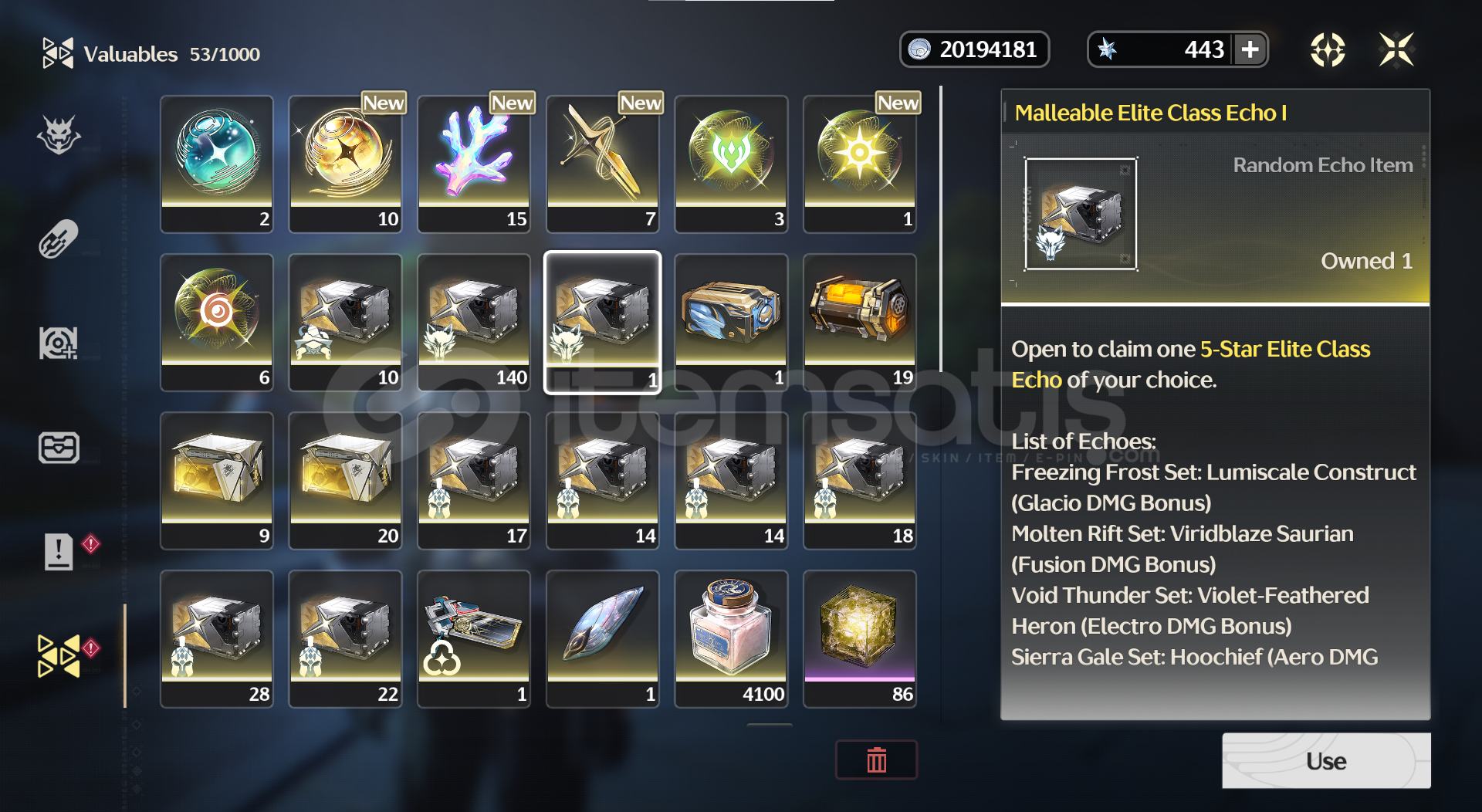The image size is (1482, 812).
Task: Use the Malleable Elite Class Echo I
Action: [x=1326, y=760]
